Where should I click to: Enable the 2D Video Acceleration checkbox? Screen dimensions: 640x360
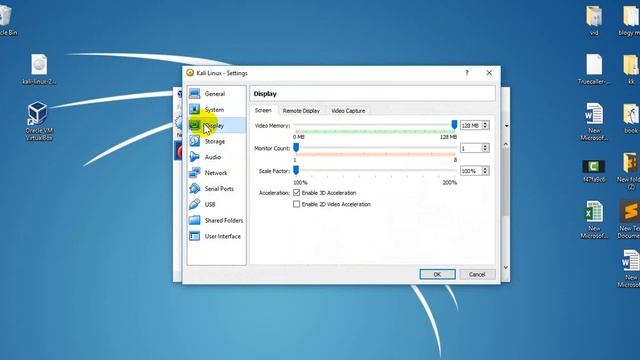(x=296, y=204)
